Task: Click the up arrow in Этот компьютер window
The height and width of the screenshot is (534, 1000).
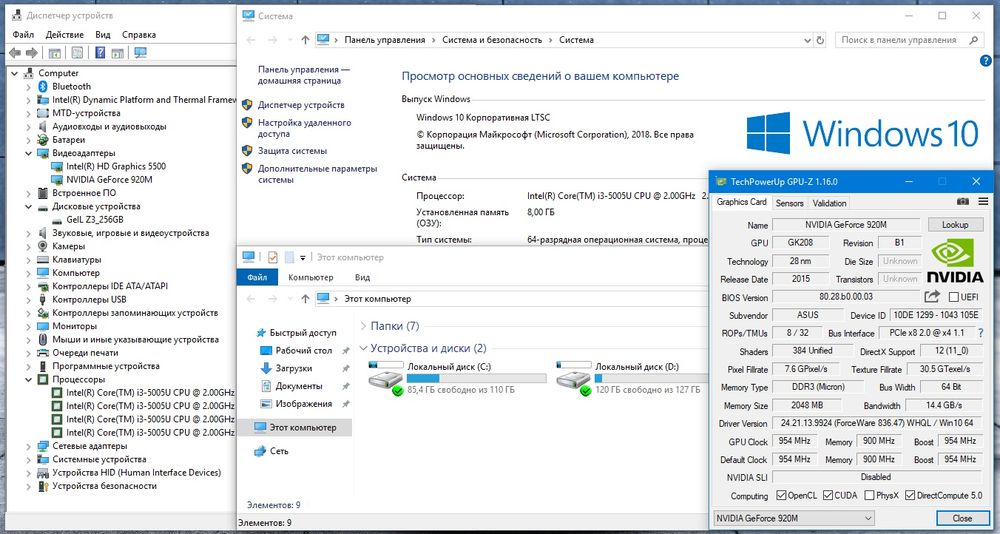Action: 305,299
